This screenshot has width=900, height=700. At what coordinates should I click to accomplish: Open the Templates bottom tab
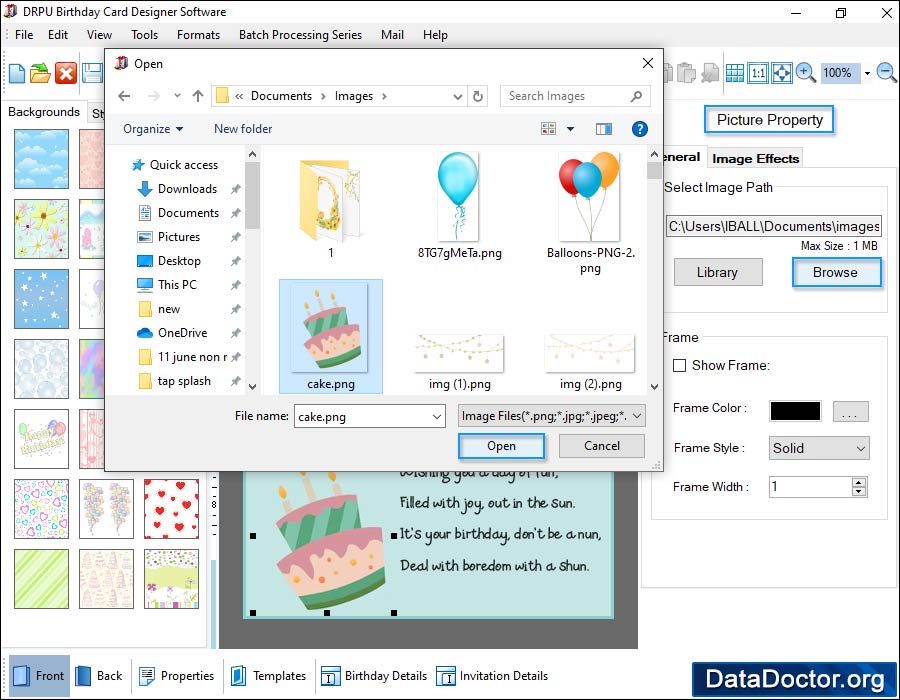pos(269,676)
